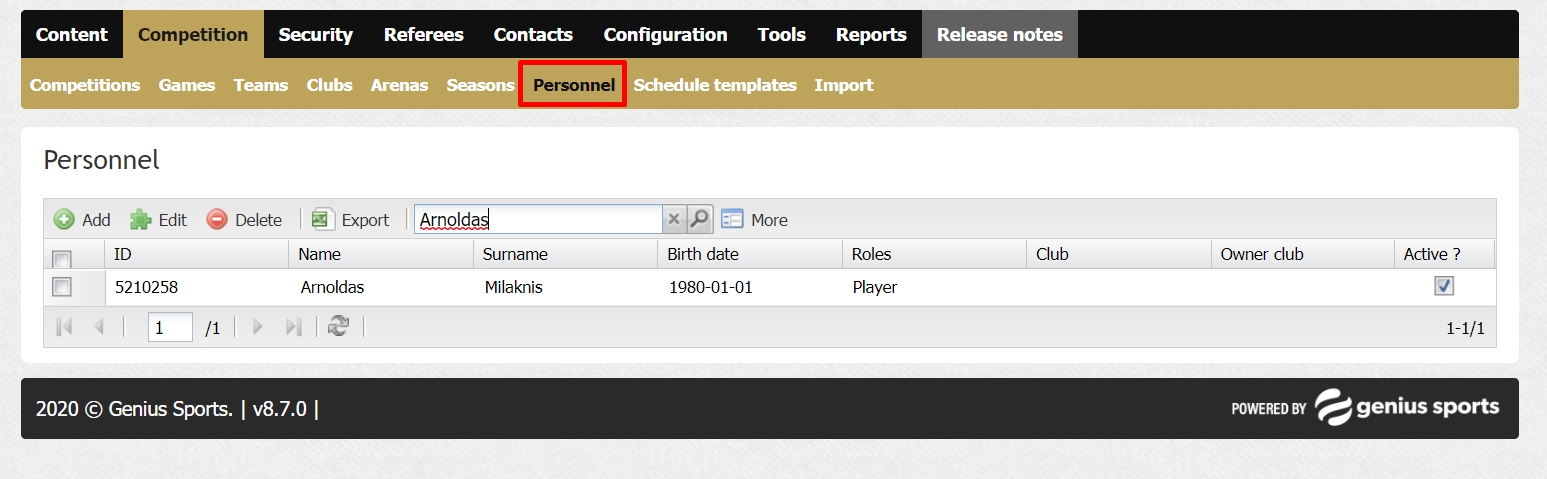Click the Edit puzzle-piece icon
This screenshot has width=1547, height=479.
click(141, 219)
